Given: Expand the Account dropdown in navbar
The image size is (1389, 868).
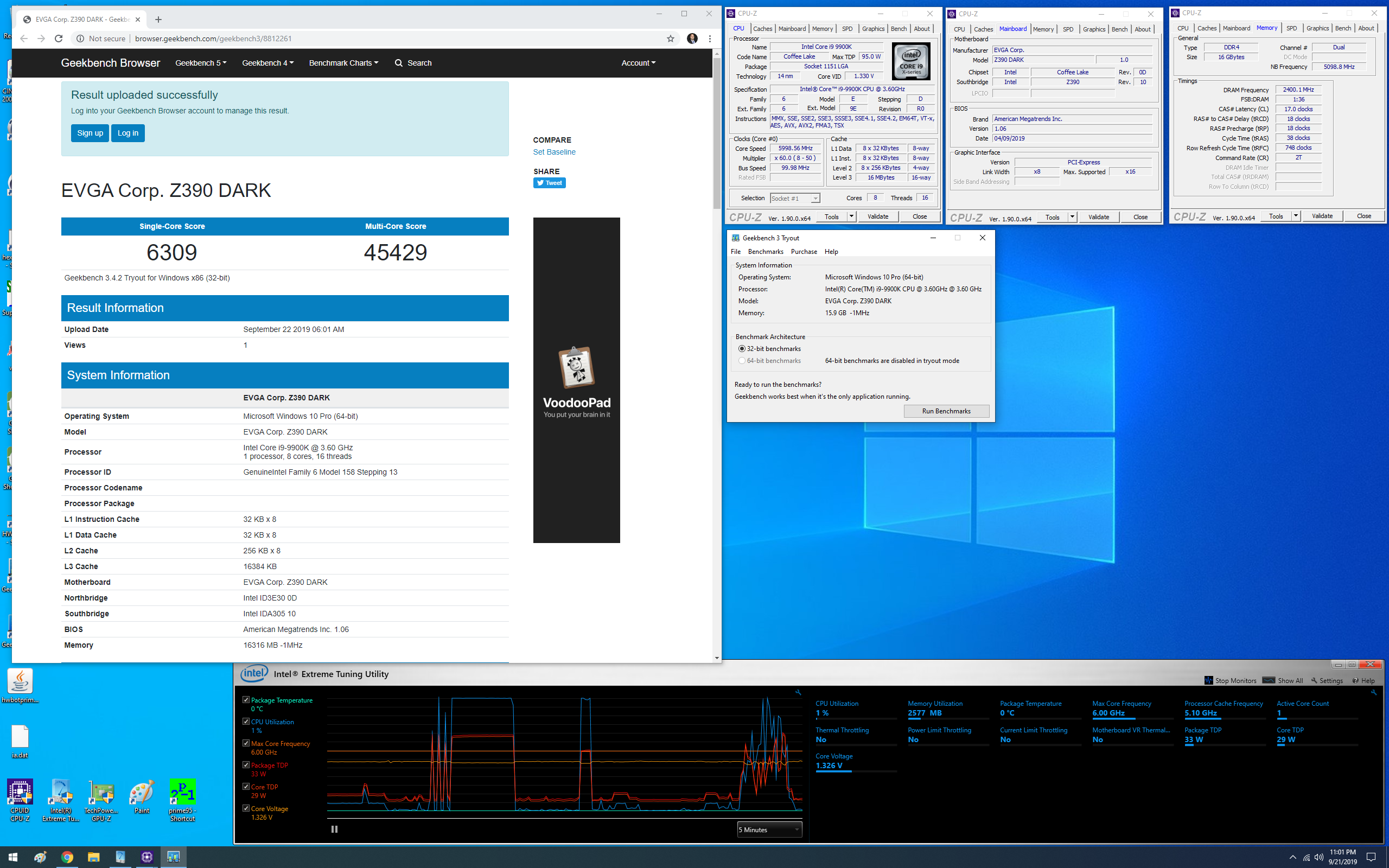Looking at the screenshot, I should coord(638,63).
